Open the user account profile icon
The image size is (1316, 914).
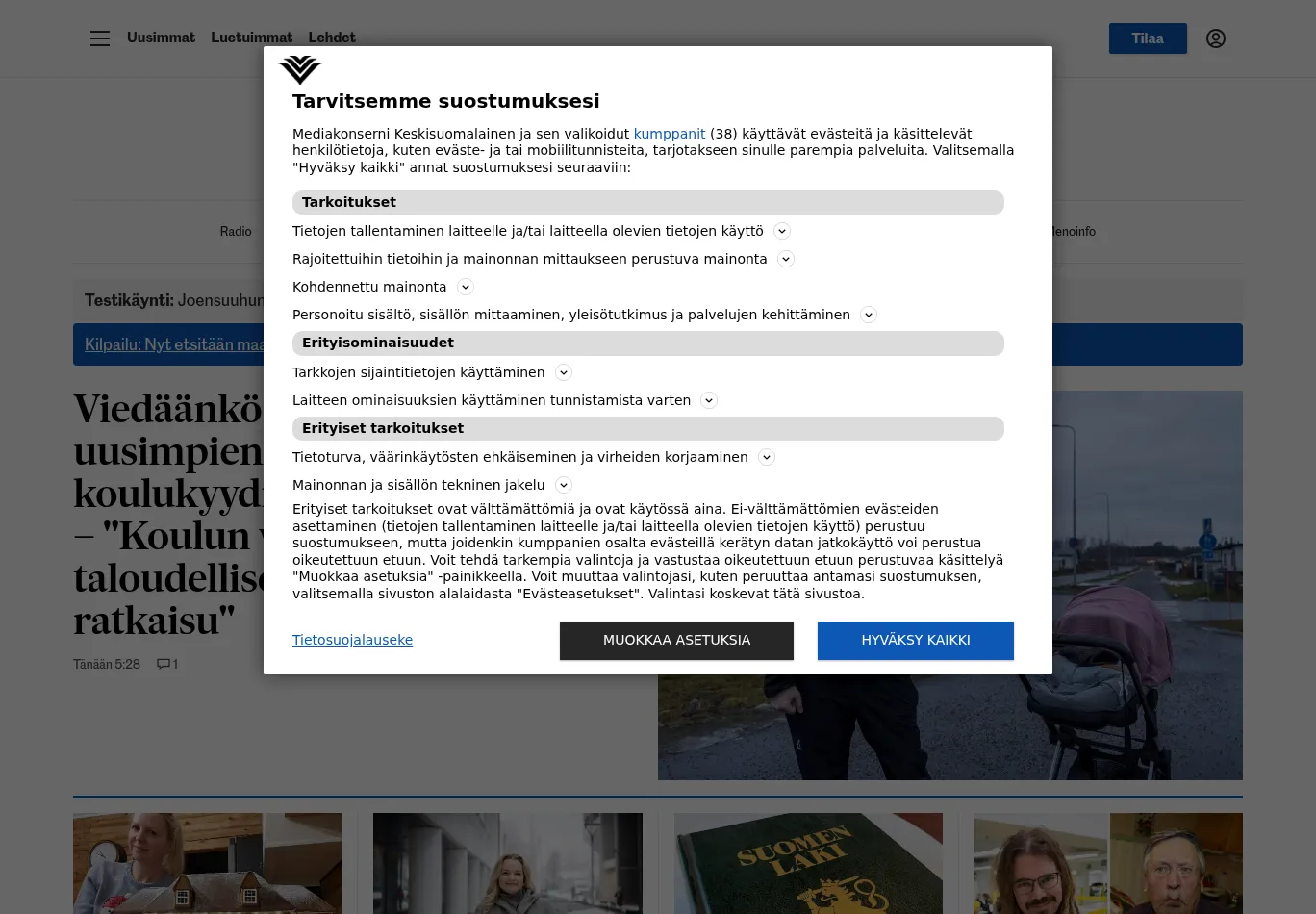[x=1216, y=38]
